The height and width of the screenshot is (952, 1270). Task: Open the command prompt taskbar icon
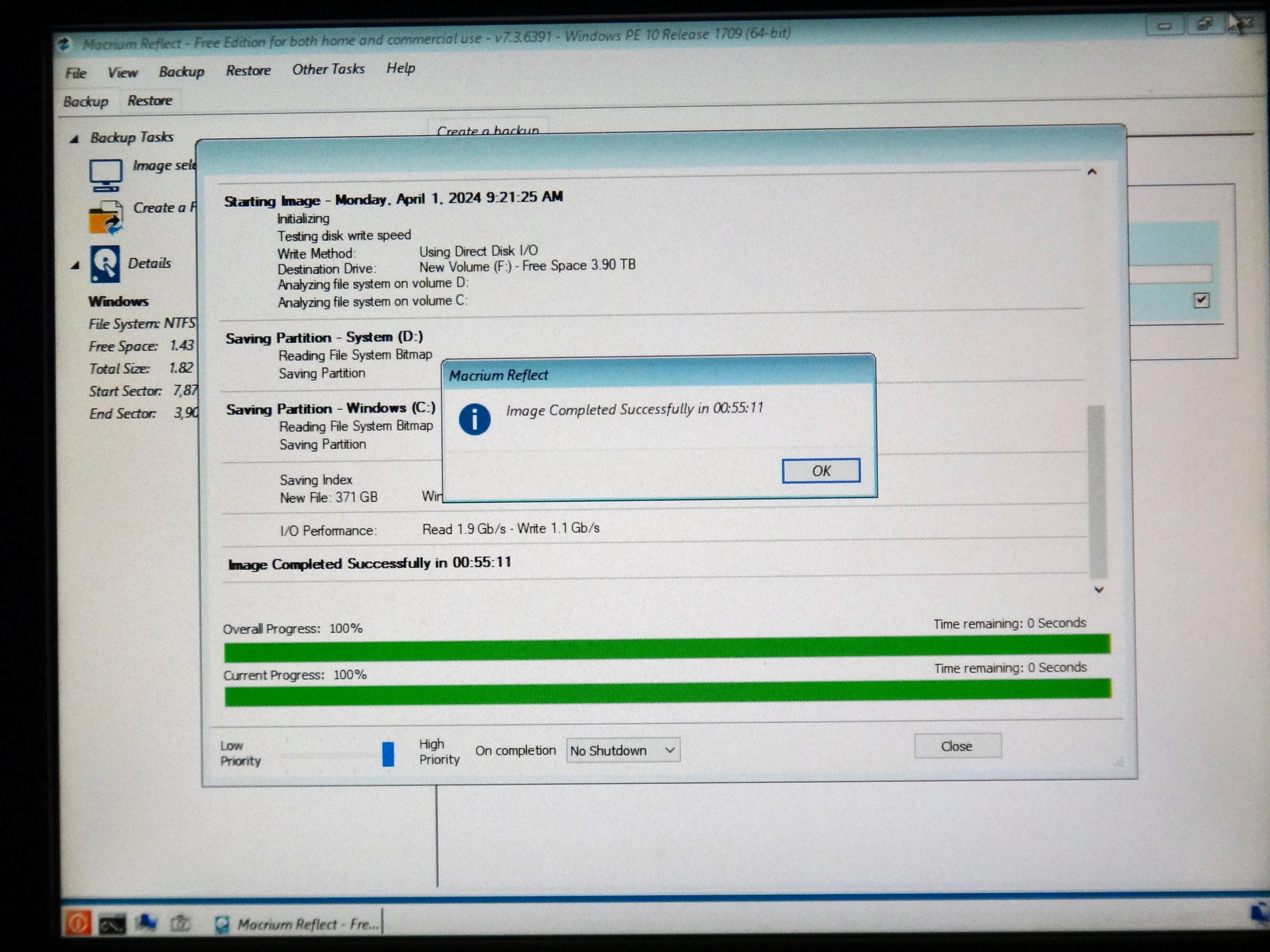[x=112, y=925]
